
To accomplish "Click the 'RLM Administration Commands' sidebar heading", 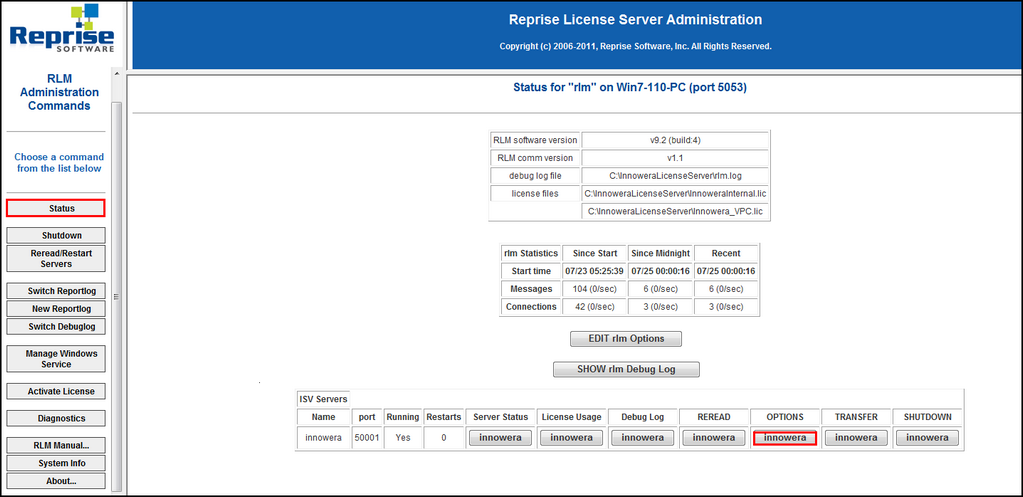I will point(59,92).
